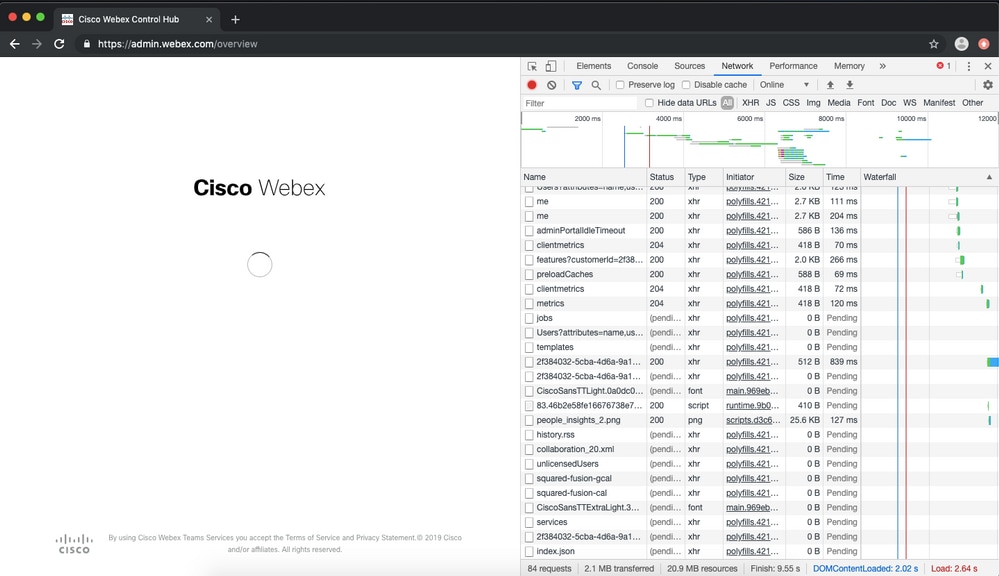
Task: Enable Disable cache checkbox
Action: [686, 85]
